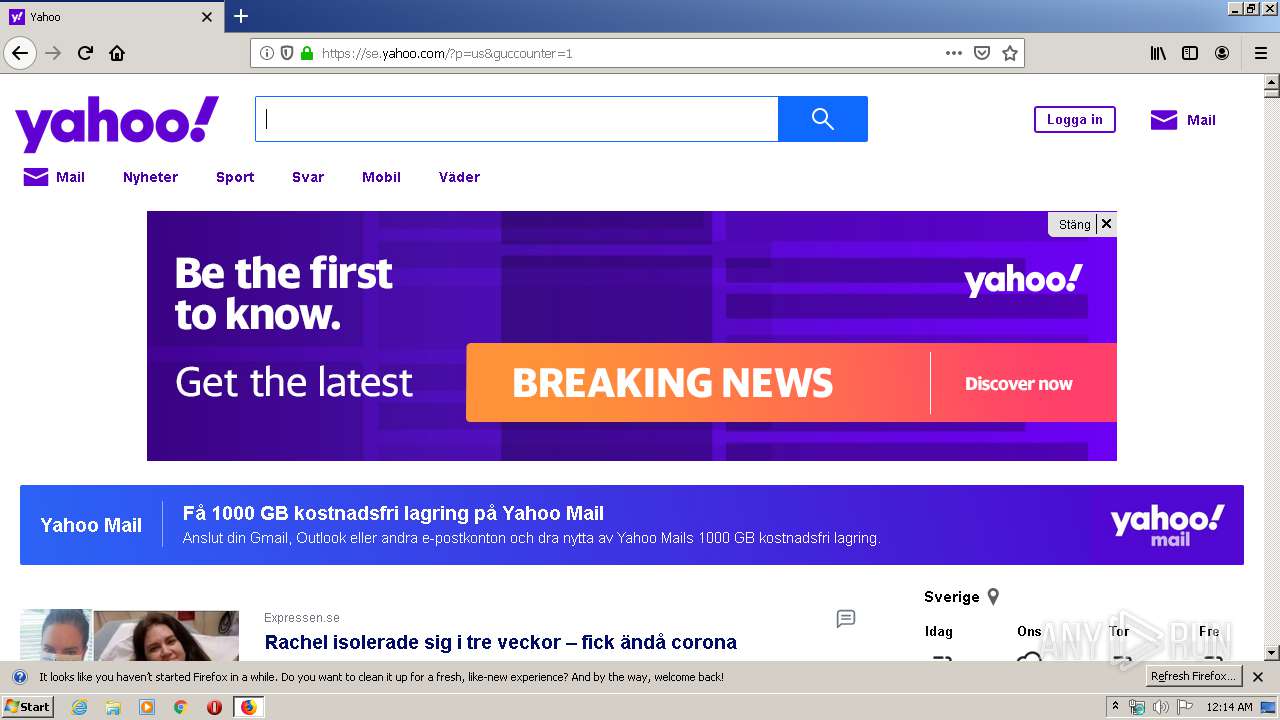Screen dimensions: 1280x720
Task: Open Opera from the taskbar
Action: point(214,707)
